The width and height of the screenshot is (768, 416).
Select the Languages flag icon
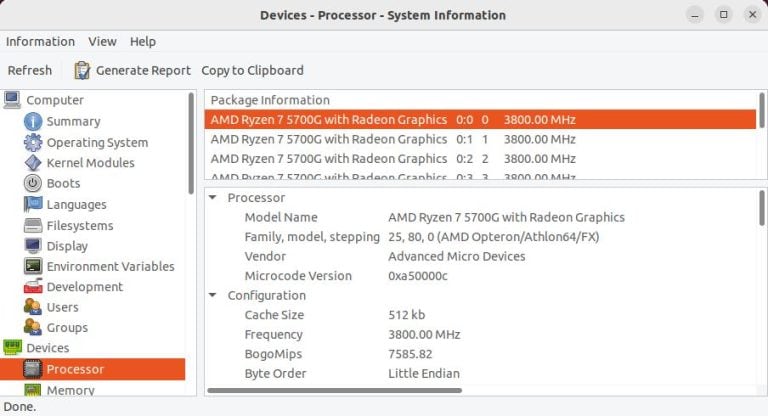(33, 204)
